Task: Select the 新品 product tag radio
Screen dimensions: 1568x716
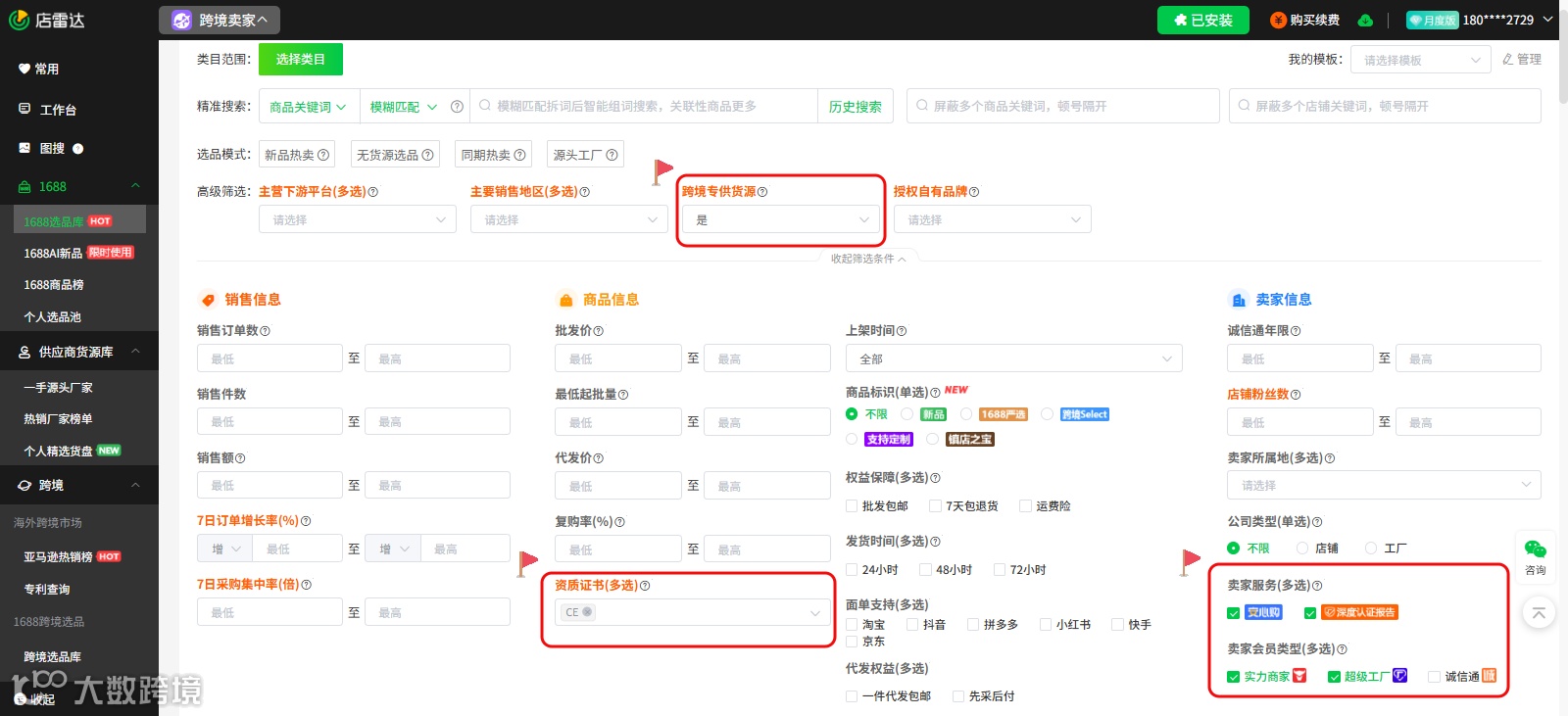Action: pyautogui.click(x=907, y=414)
